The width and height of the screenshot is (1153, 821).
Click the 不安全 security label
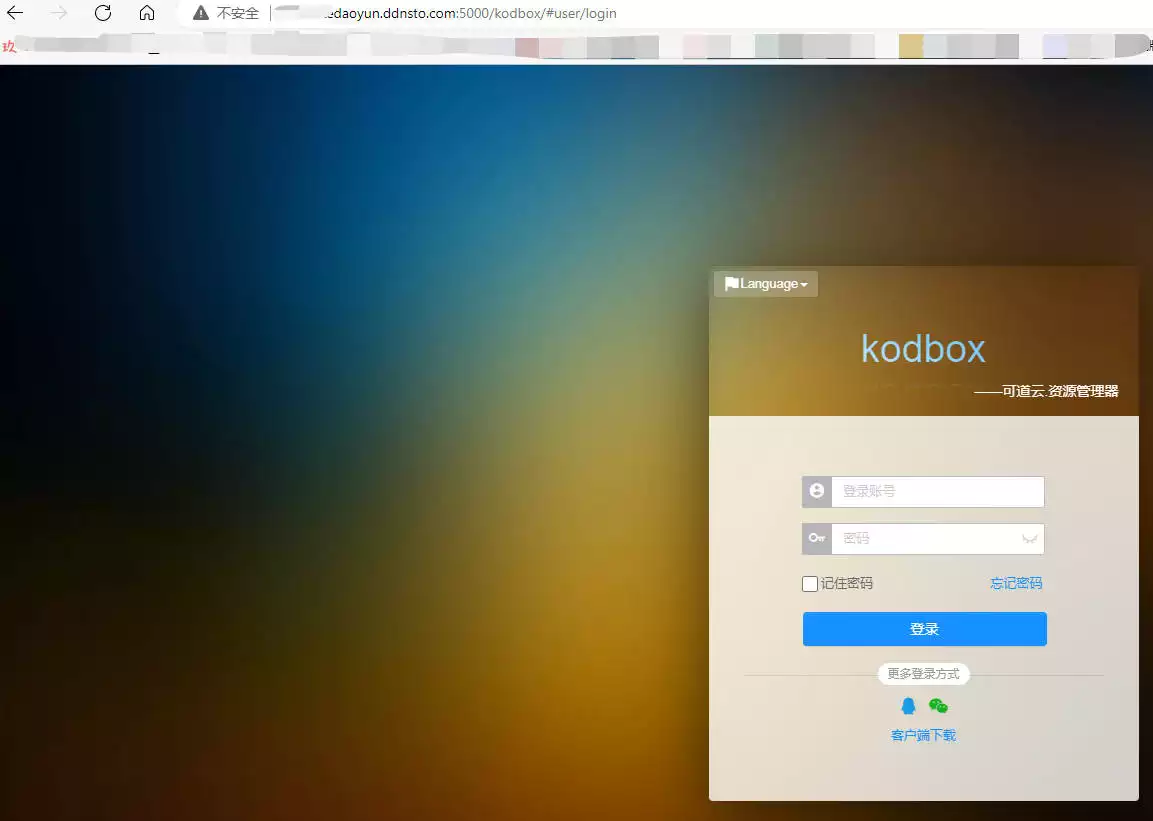(x=238, y=13)
